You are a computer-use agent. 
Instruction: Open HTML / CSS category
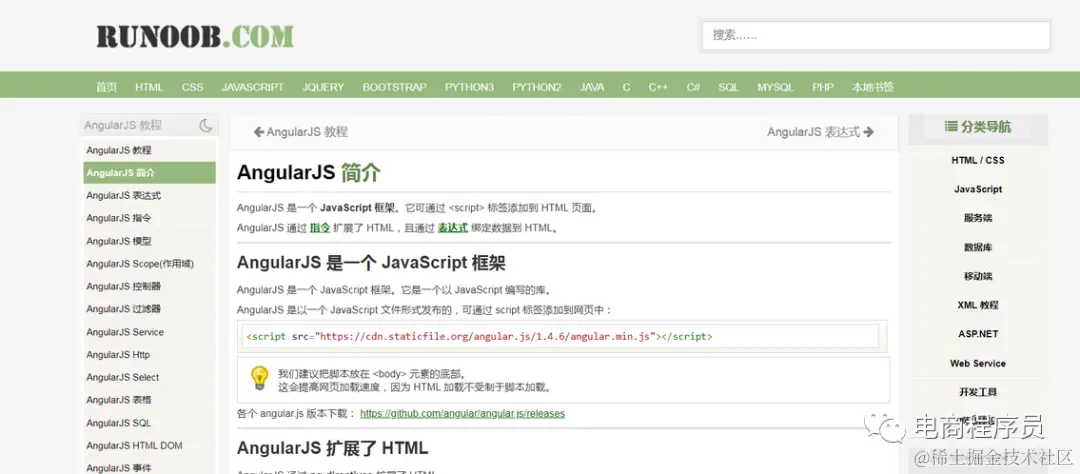click(978, 160)
